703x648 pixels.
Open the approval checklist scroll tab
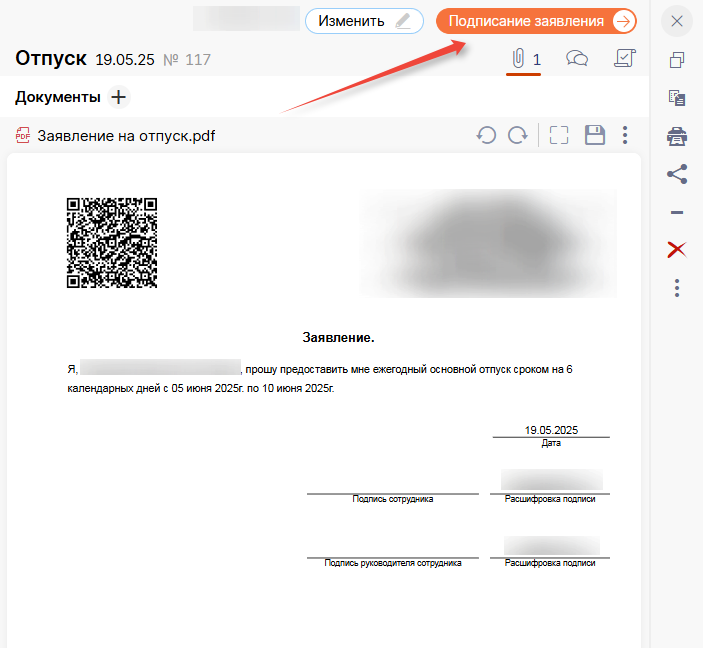coord(623,60)
